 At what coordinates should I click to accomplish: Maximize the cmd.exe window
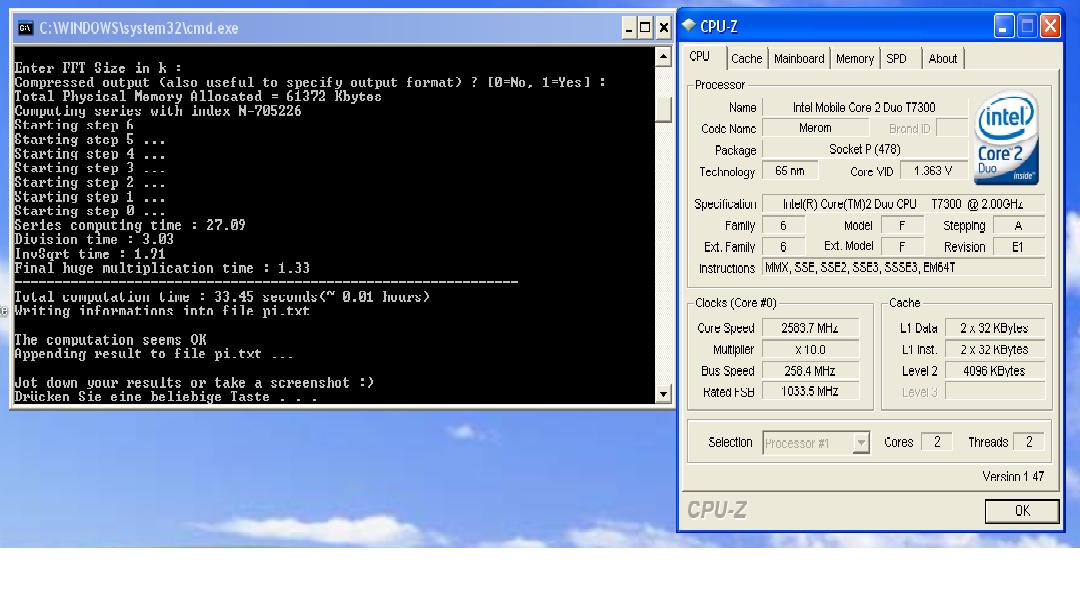645,28
